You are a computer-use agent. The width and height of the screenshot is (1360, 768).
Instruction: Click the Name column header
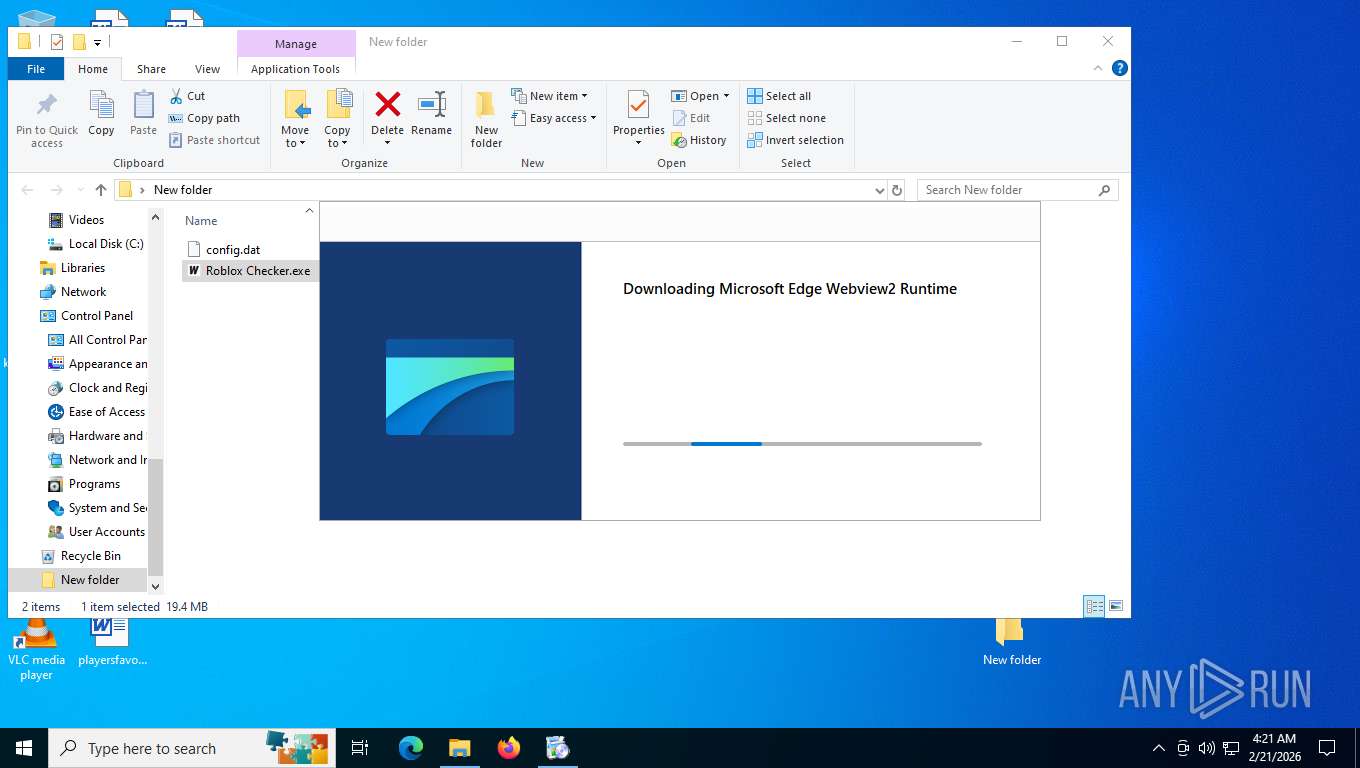201,221
